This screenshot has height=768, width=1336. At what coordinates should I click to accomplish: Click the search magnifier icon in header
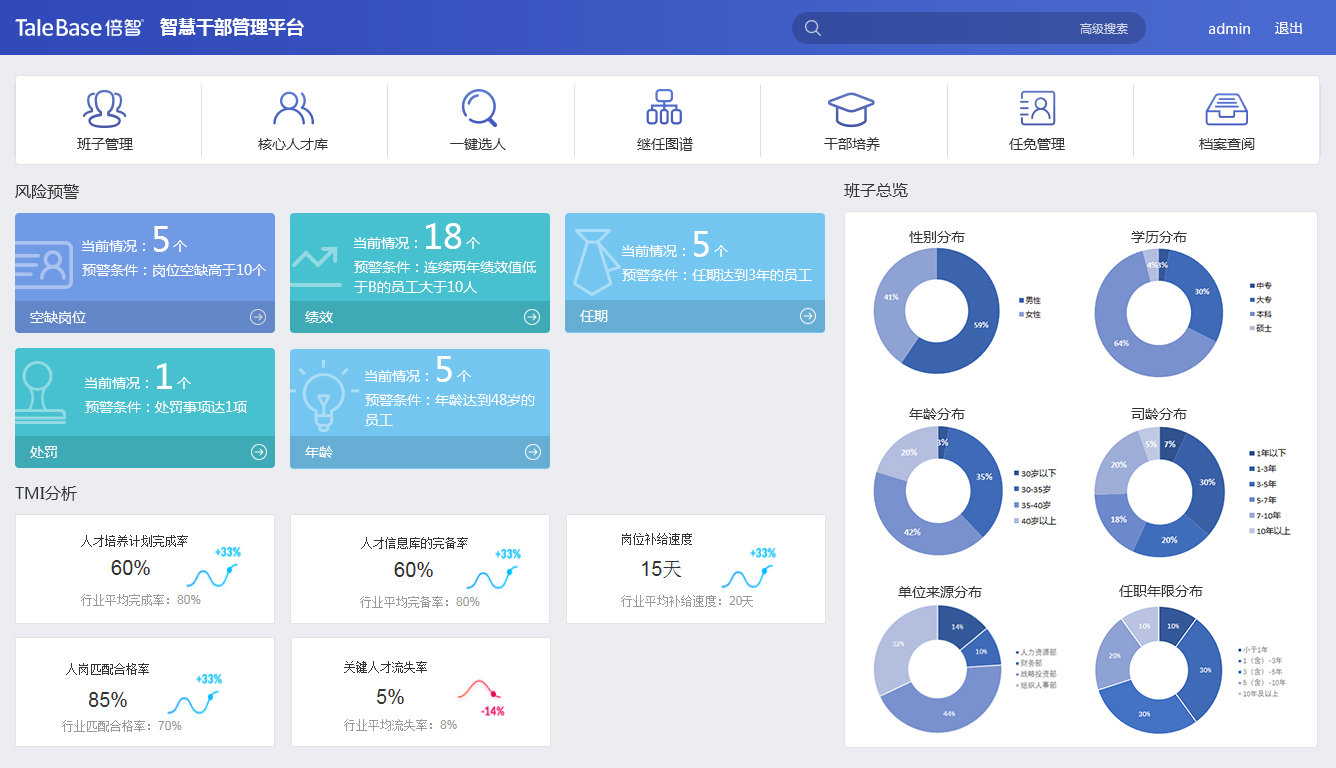pos(813,28)
